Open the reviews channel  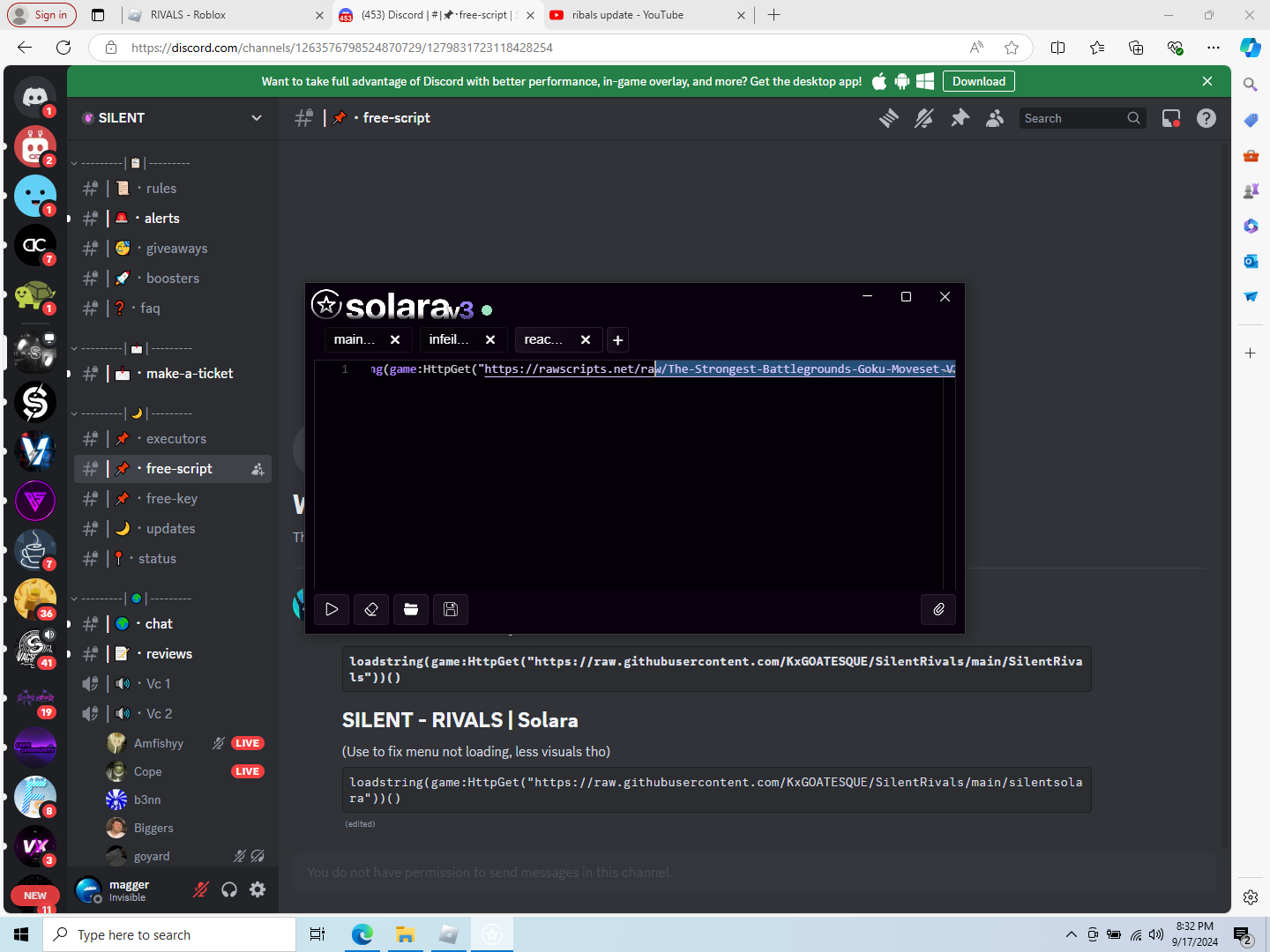173,654
